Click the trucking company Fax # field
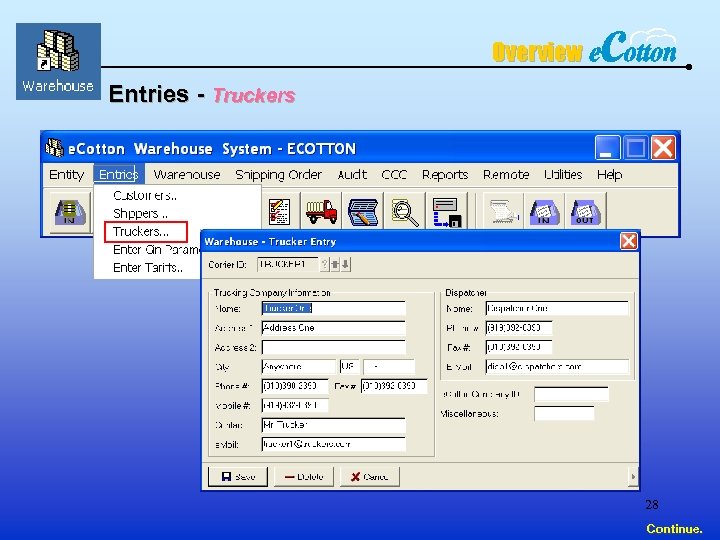This screenshot has height=540, width=720. (x=394, y=386)
